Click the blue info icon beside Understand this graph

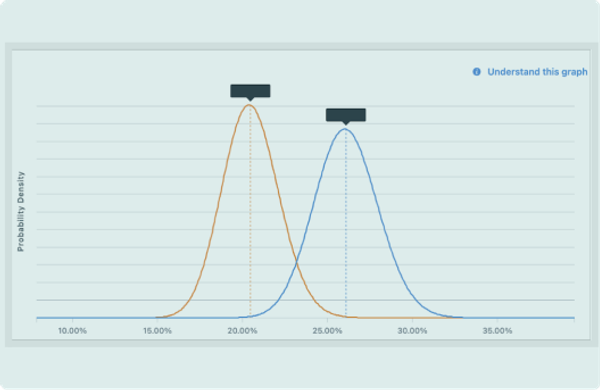point(476,72)
